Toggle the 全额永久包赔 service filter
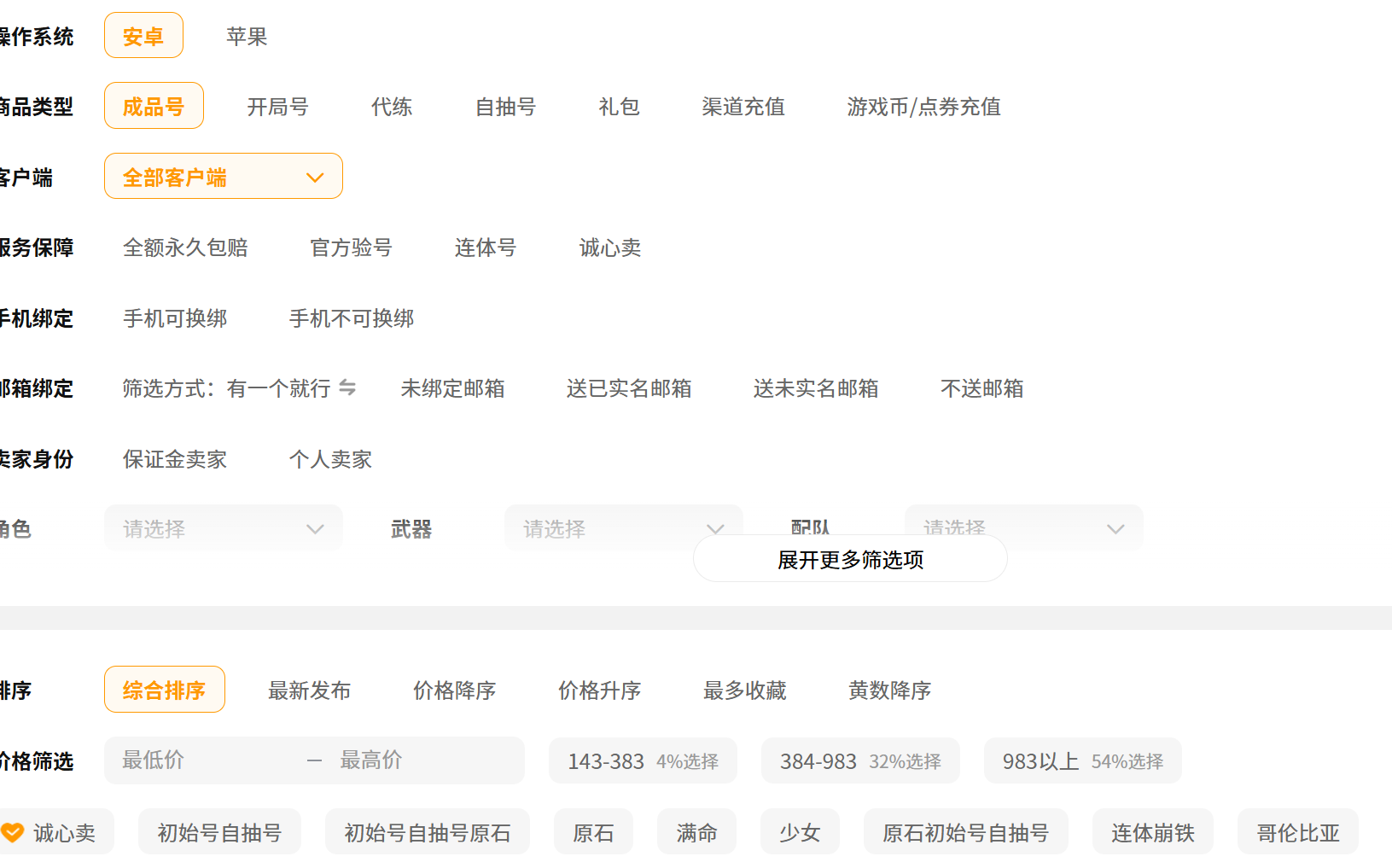 [185, 248]
